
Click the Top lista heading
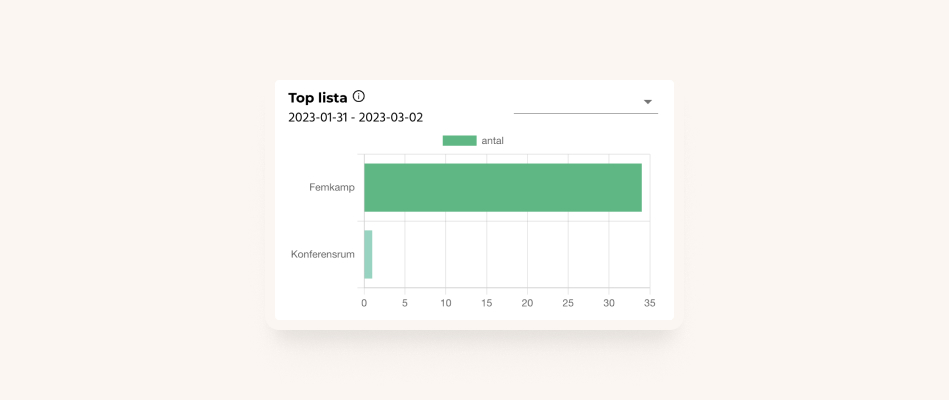click(318, 97)
